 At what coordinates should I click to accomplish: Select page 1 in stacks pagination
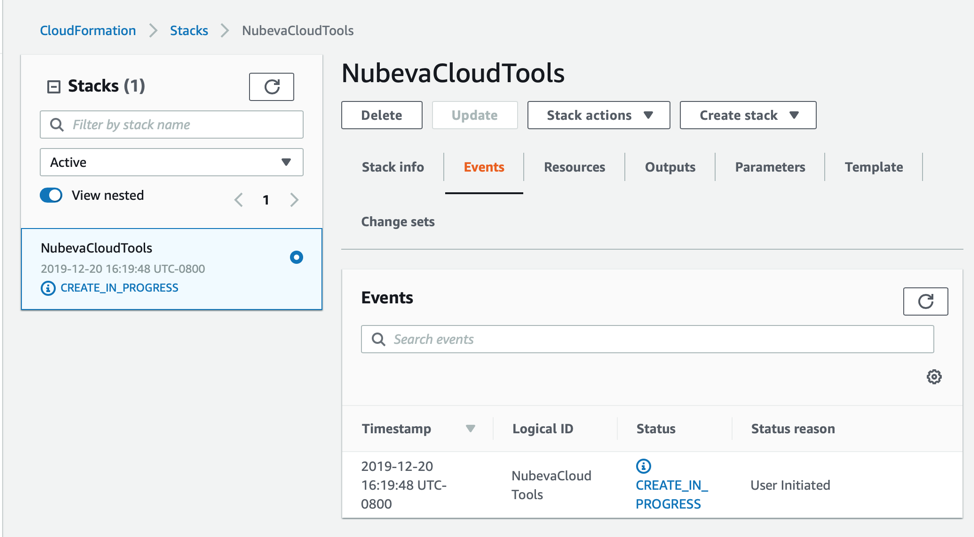tap(266, 200)
